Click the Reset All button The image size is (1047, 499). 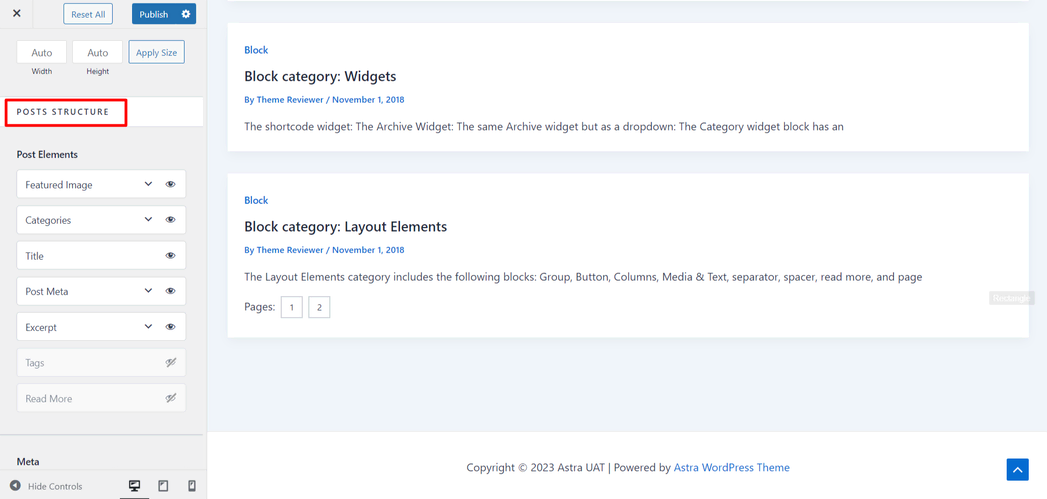[88, 14]
